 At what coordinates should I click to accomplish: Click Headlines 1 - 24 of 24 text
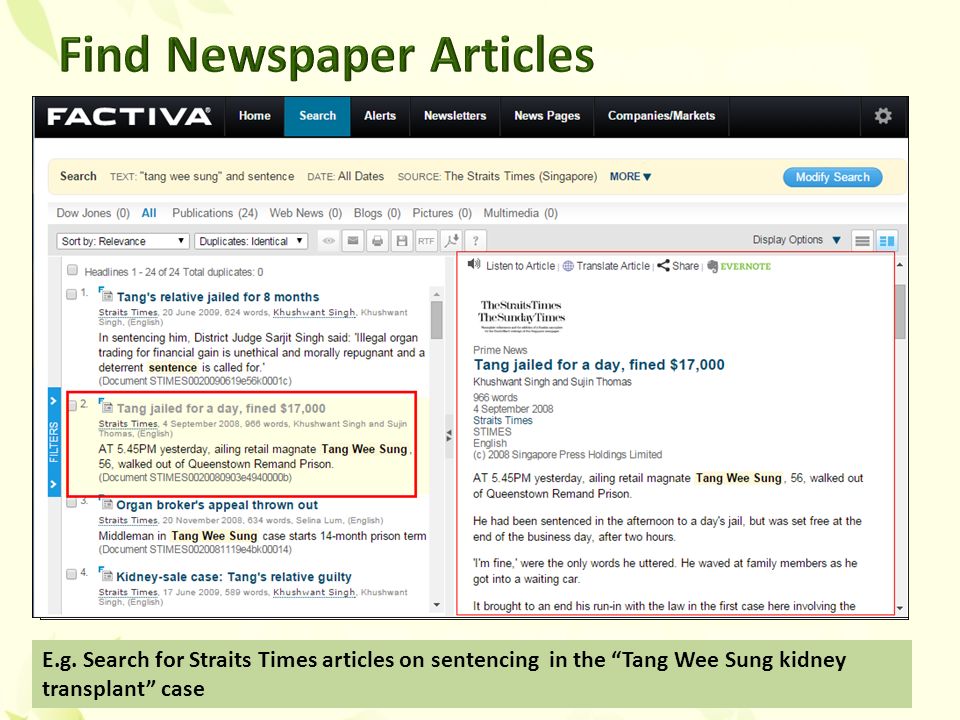(173, 272)
